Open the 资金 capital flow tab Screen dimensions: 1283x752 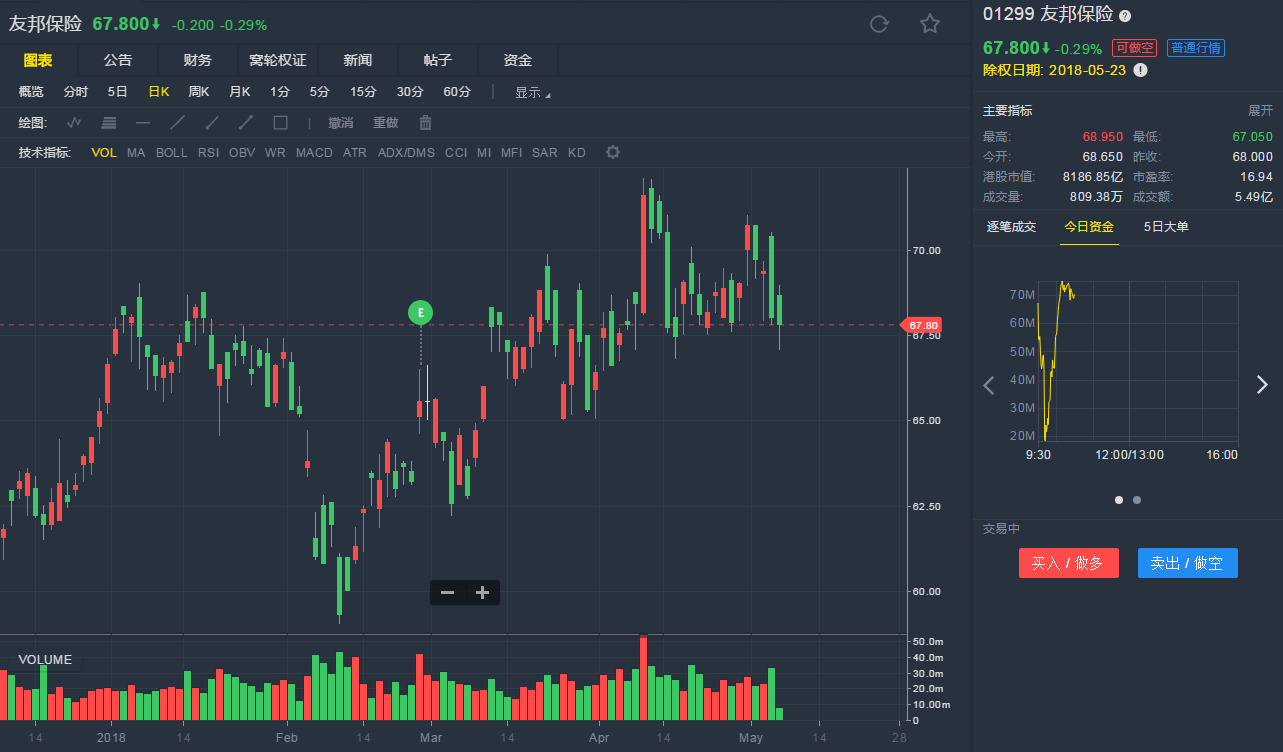[517, 61]
